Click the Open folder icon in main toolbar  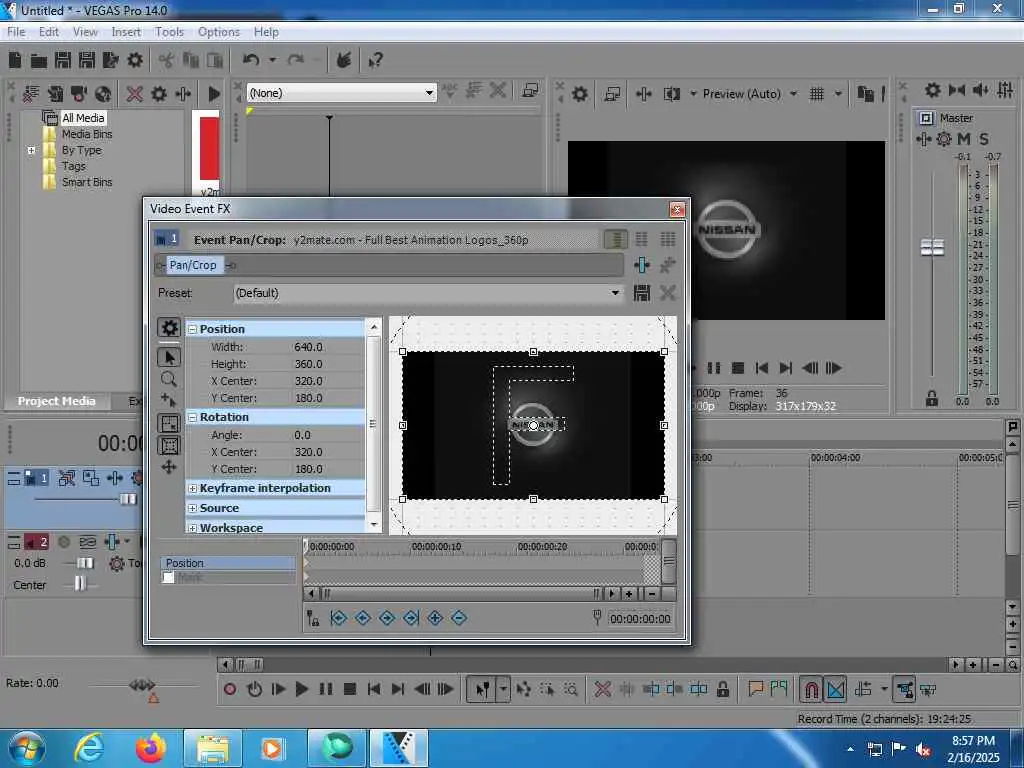point(39,61)
